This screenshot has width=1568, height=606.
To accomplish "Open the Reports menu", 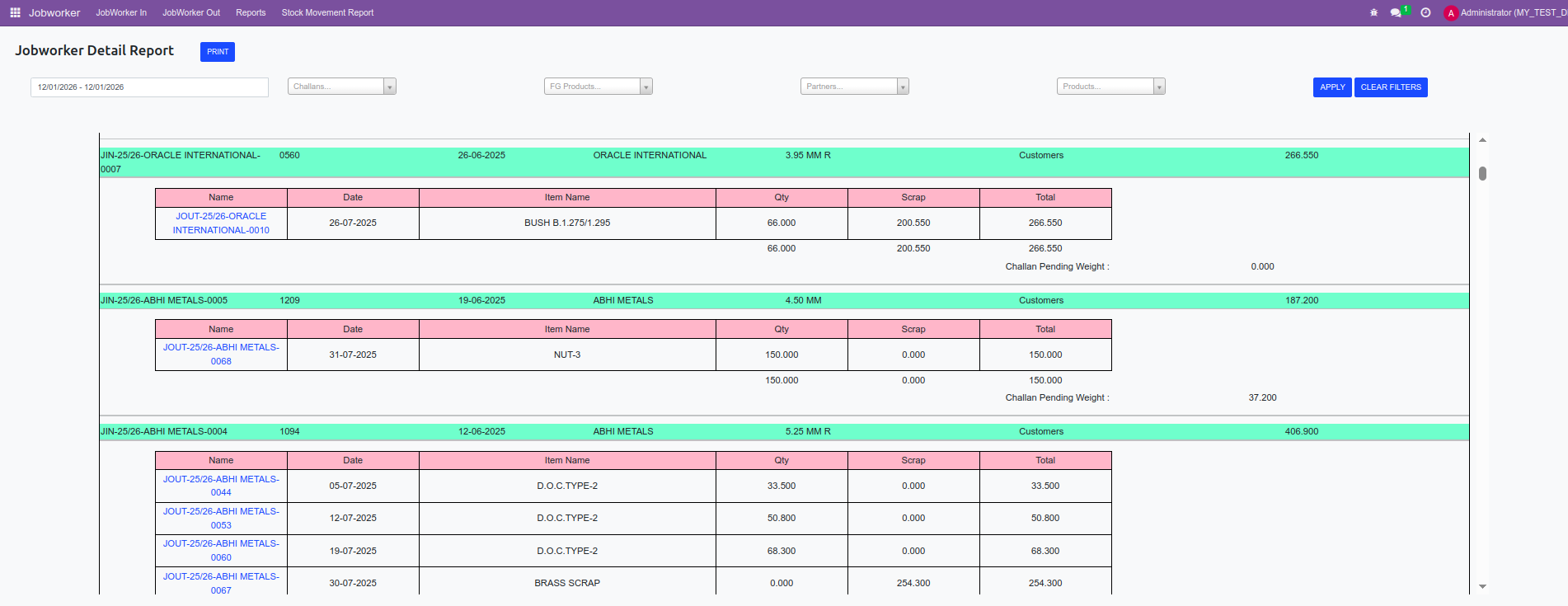I will (x=251, y=13).
